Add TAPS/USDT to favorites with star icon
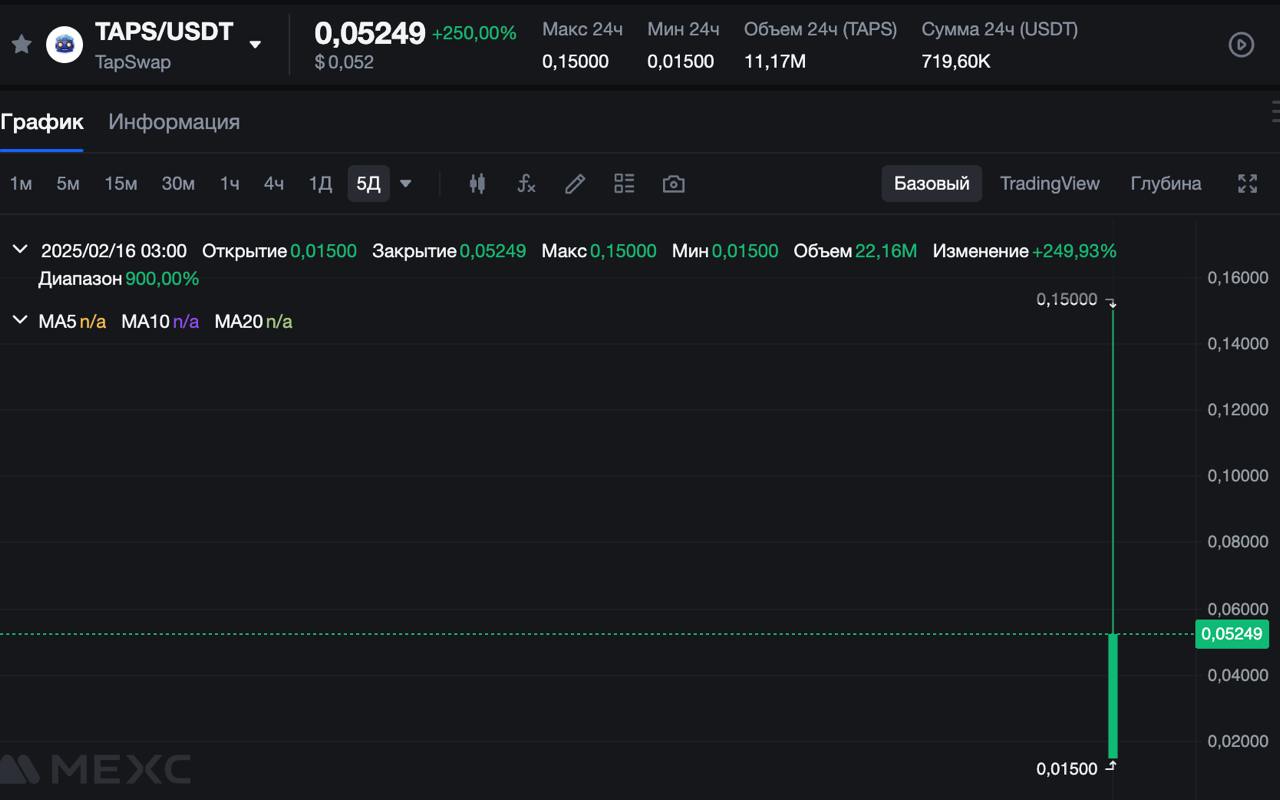This screenshot has height=800, width=1280. 21,45
